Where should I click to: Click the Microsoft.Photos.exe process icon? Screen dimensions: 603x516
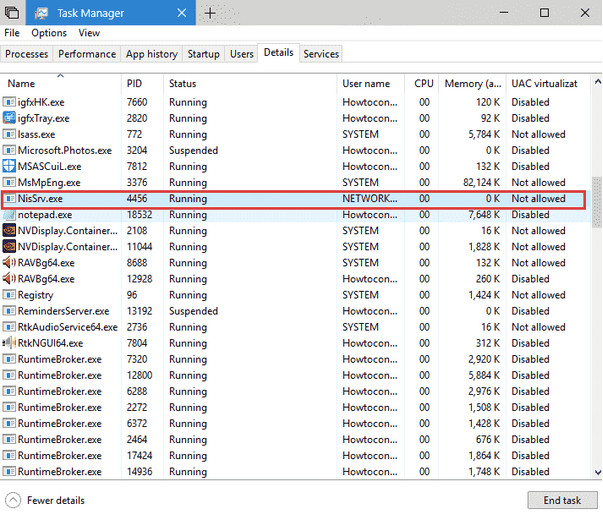pyautogui.click(x=9, y=150)
